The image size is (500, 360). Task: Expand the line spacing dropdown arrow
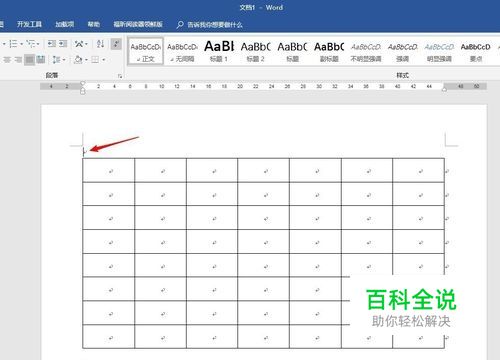pos(64,60)
